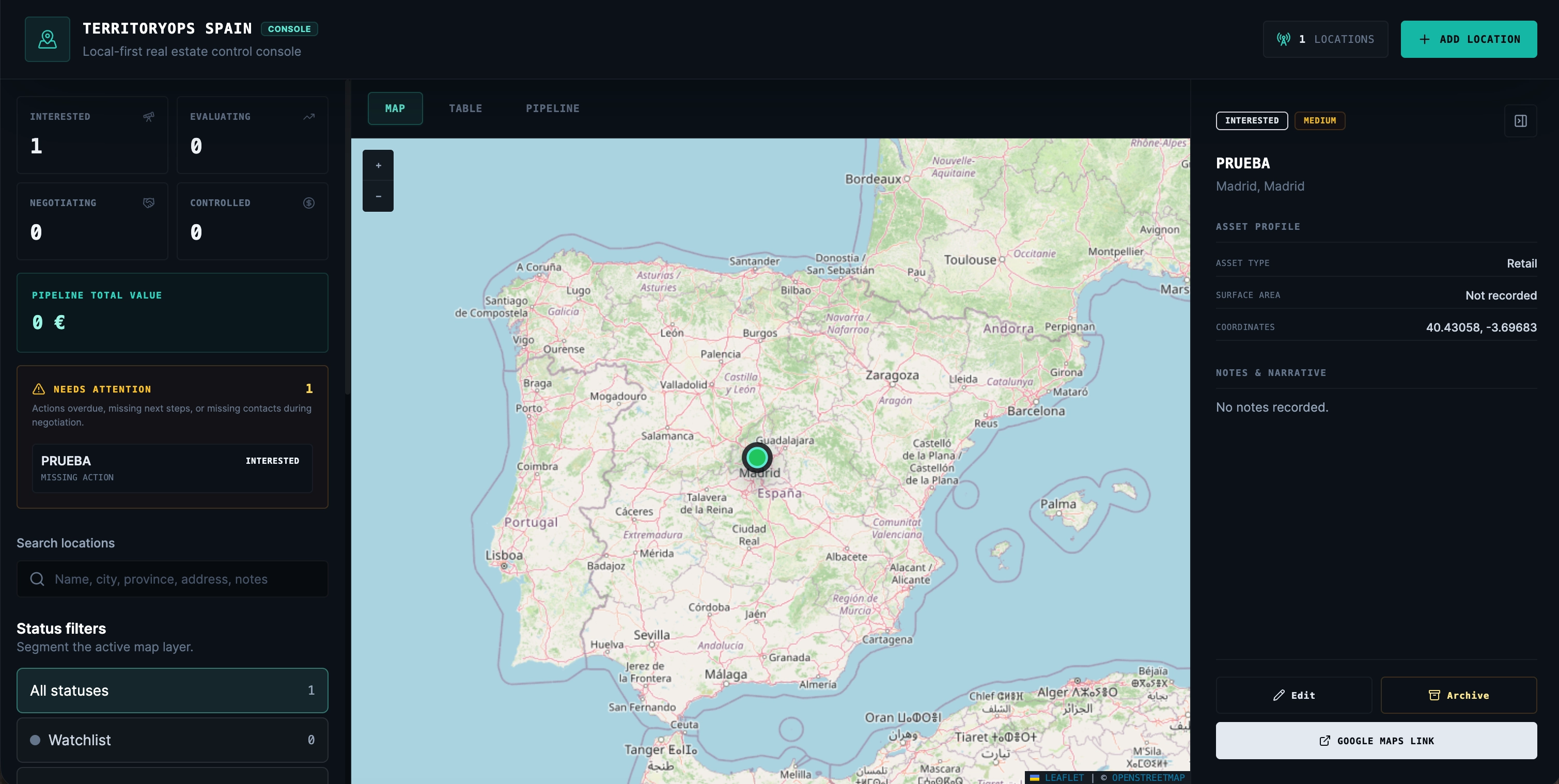The height and width of the screenshot is (784, 1559).
Task: Open the Pipeline tab
Action: click(x=553, y=108)
